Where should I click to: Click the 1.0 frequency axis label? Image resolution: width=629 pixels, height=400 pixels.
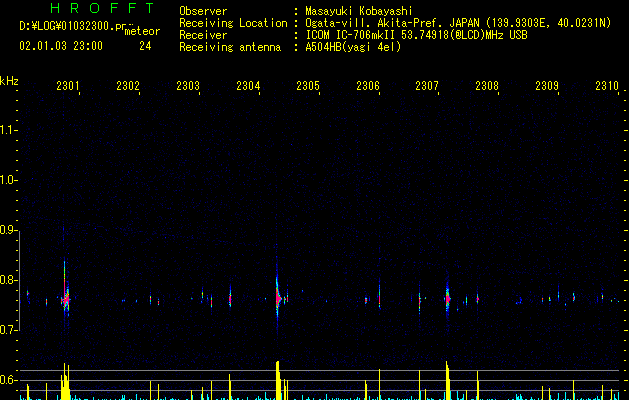pyautogui.click(x=9, y=180)
